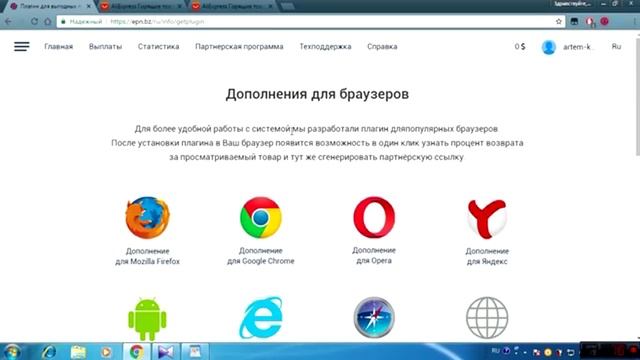Reload the page with refresh icon
The width and height of the screenshot is (640, 360).
pyautogui.click(x=34, y=21)
